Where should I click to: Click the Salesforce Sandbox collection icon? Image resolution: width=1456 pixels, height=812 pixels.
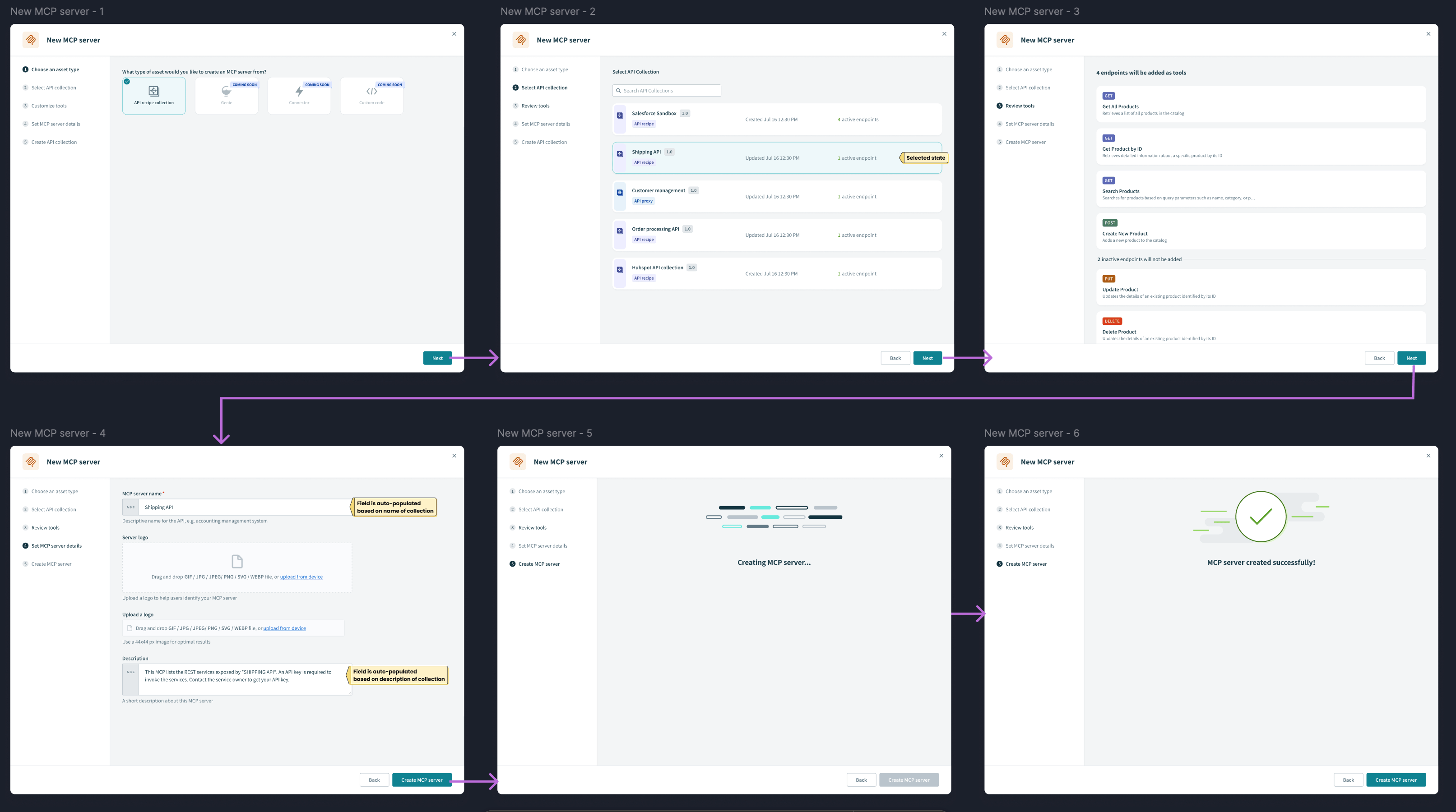coord(620,115)
